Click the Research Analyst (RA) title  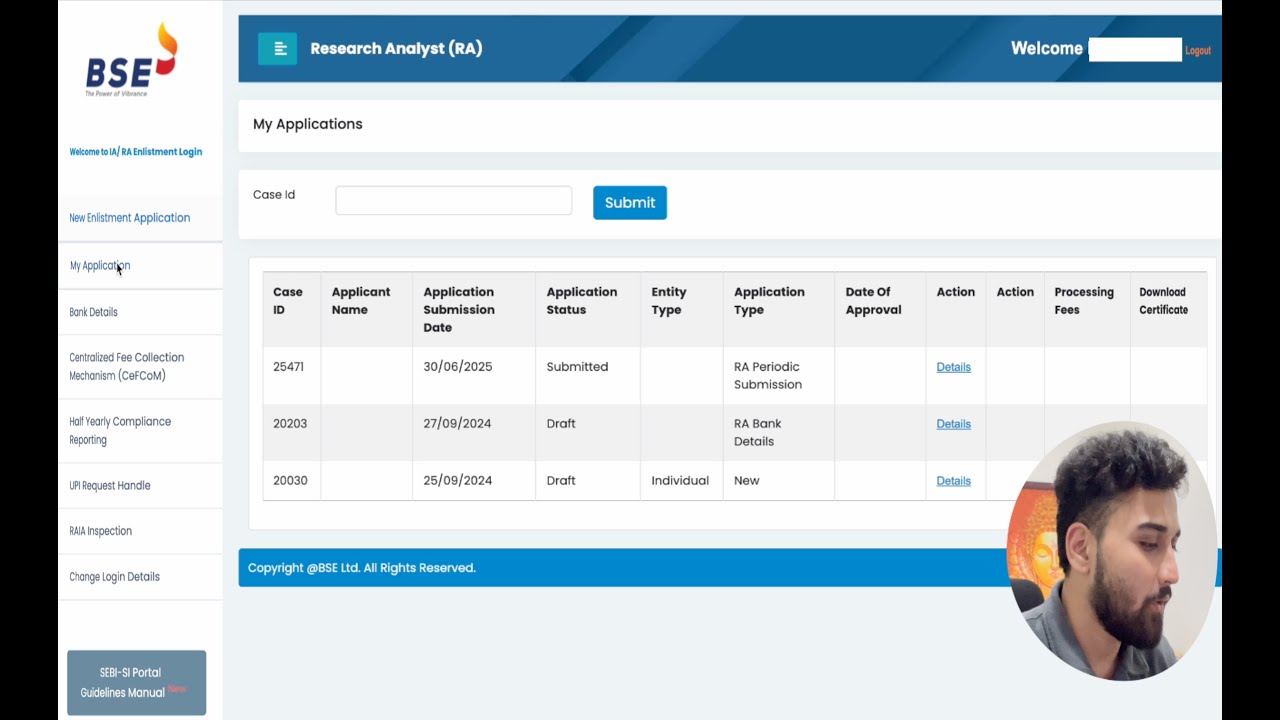(396, 48)
